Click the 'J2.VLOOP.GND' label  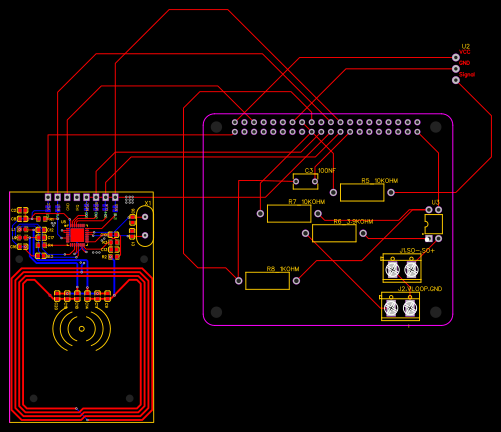420,289
